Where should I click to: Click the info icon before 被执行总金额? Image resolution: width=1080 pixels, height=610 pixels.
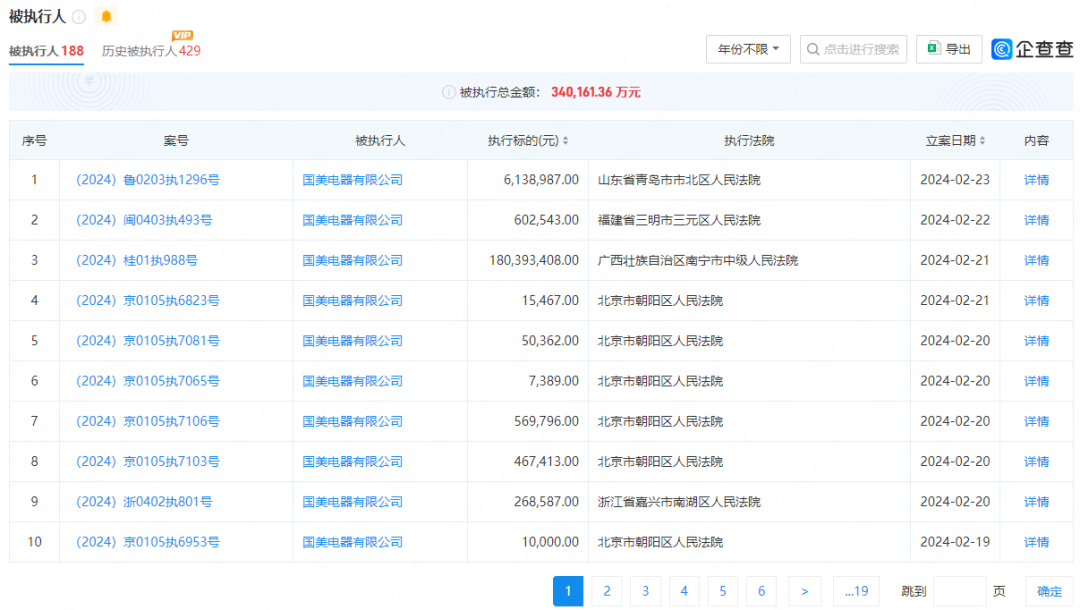tap(449, 92)
